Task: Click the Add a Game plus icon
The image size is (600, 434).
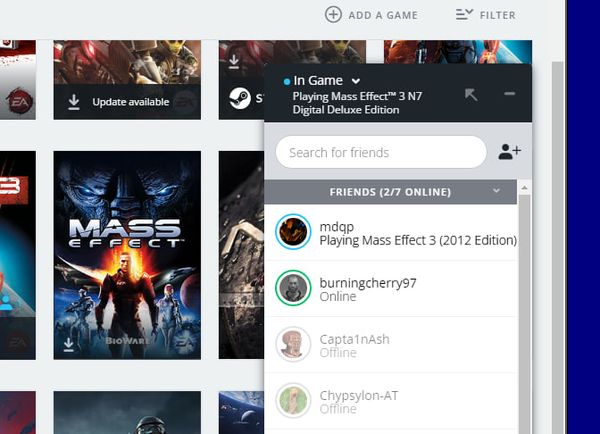Action: click(333, 15)
